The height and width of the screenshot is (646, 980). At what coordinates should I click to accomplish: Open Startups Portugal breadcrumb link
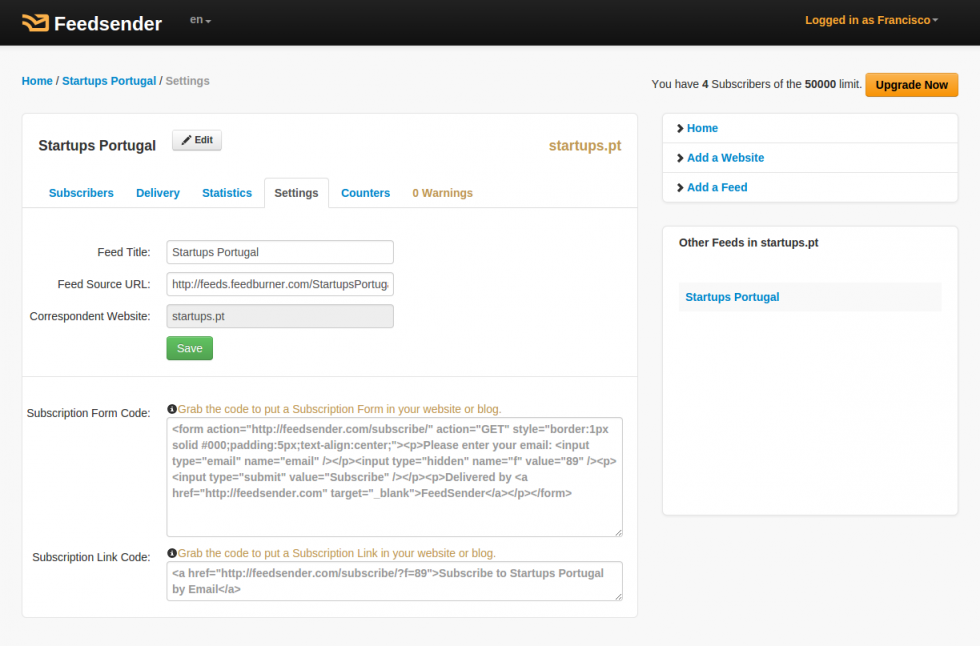coord(109,81)
